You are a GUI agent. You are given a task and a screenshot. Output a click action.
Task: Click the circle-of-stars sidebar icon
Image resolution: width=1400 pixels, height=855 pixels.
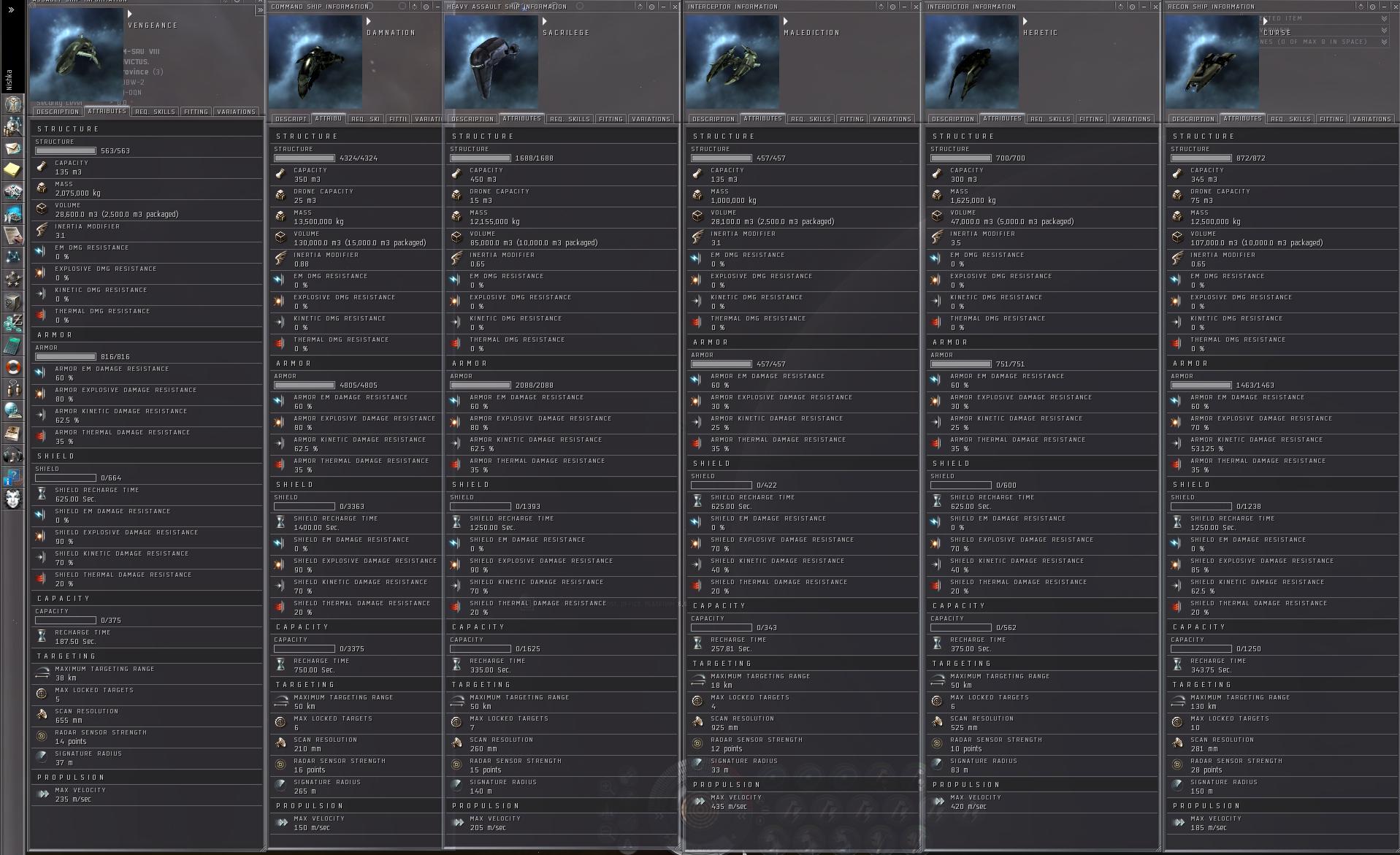click(12, 279)
